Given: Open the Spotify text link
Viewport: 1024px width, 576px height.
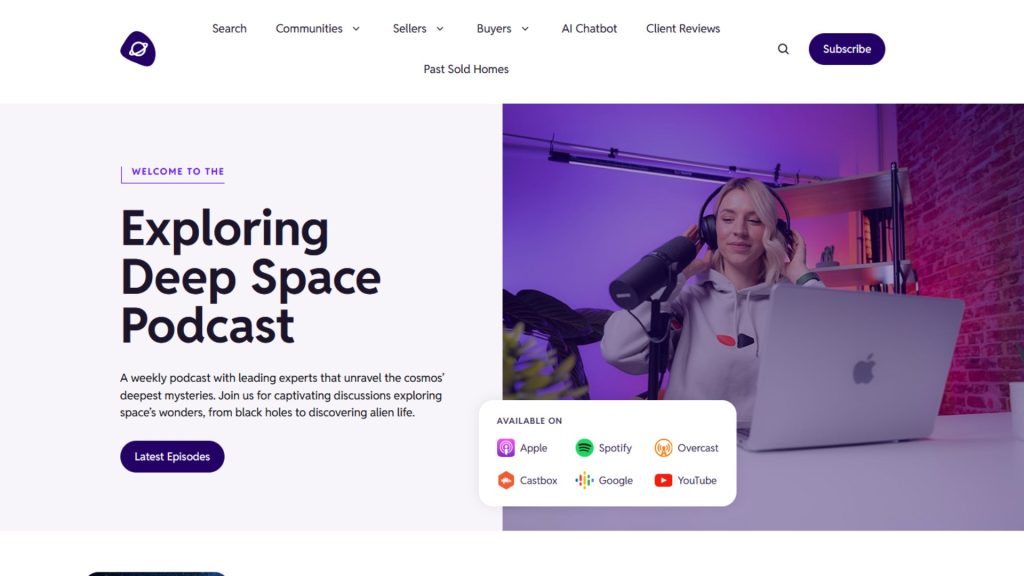Looking at the screenshot, I should pos(615,448).
